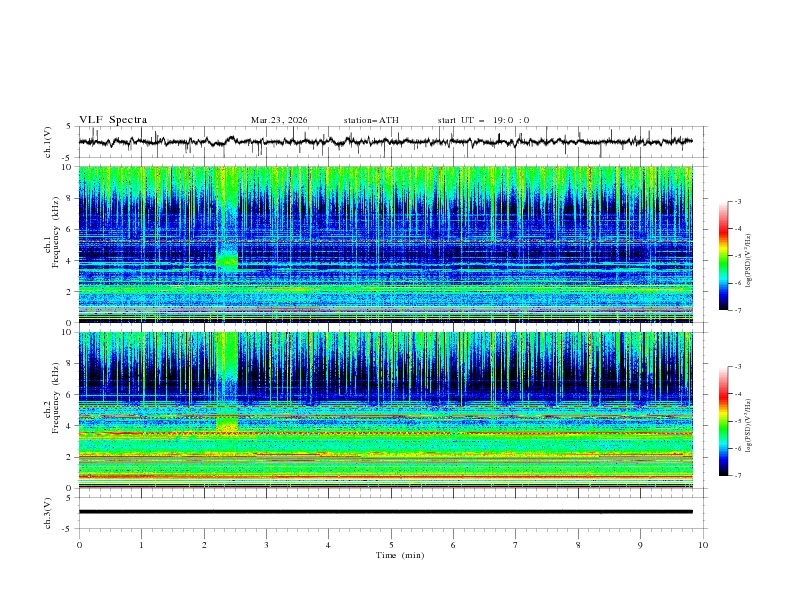Click the upper color scale bar for ch.1

723,256
